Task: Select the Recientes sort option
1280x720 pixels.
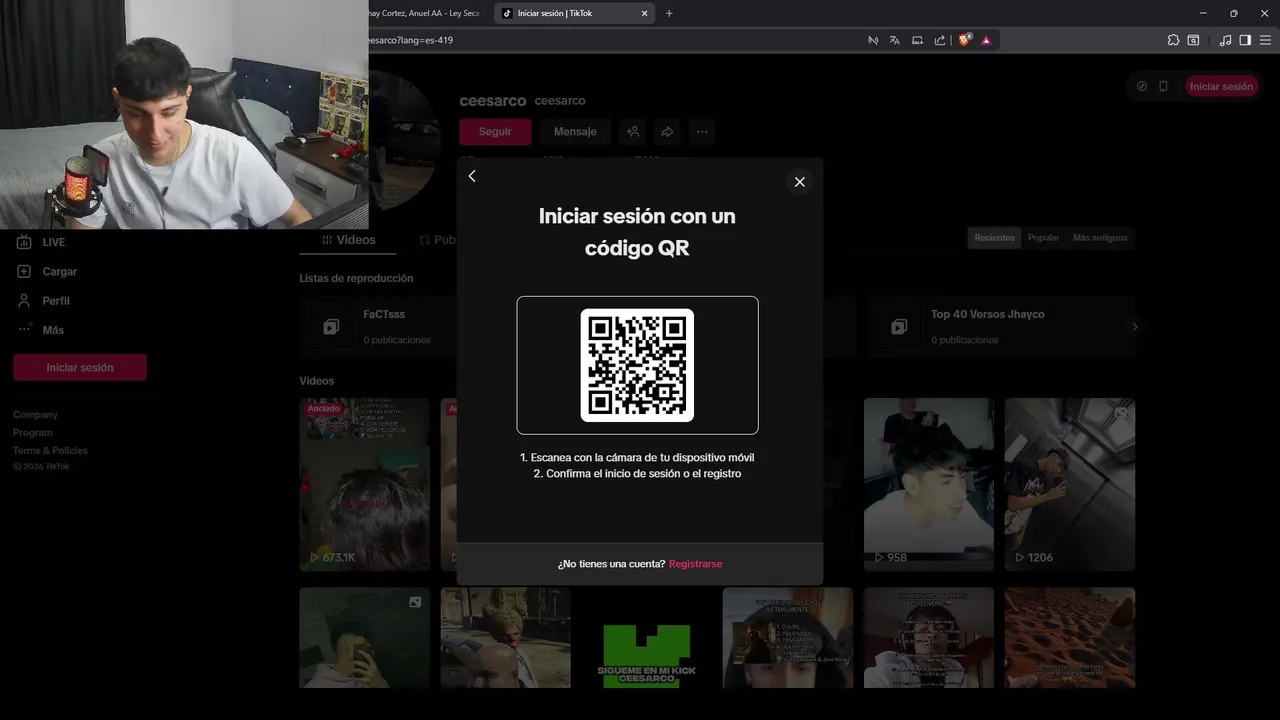Action: pos(994,238)
